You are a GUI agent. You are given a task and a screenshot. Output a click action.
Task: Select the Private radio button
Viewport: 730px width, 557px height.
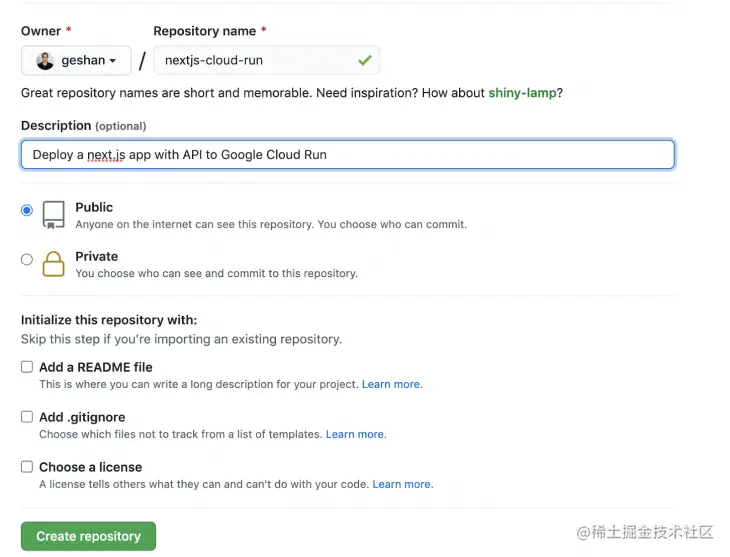pos(27,259)
